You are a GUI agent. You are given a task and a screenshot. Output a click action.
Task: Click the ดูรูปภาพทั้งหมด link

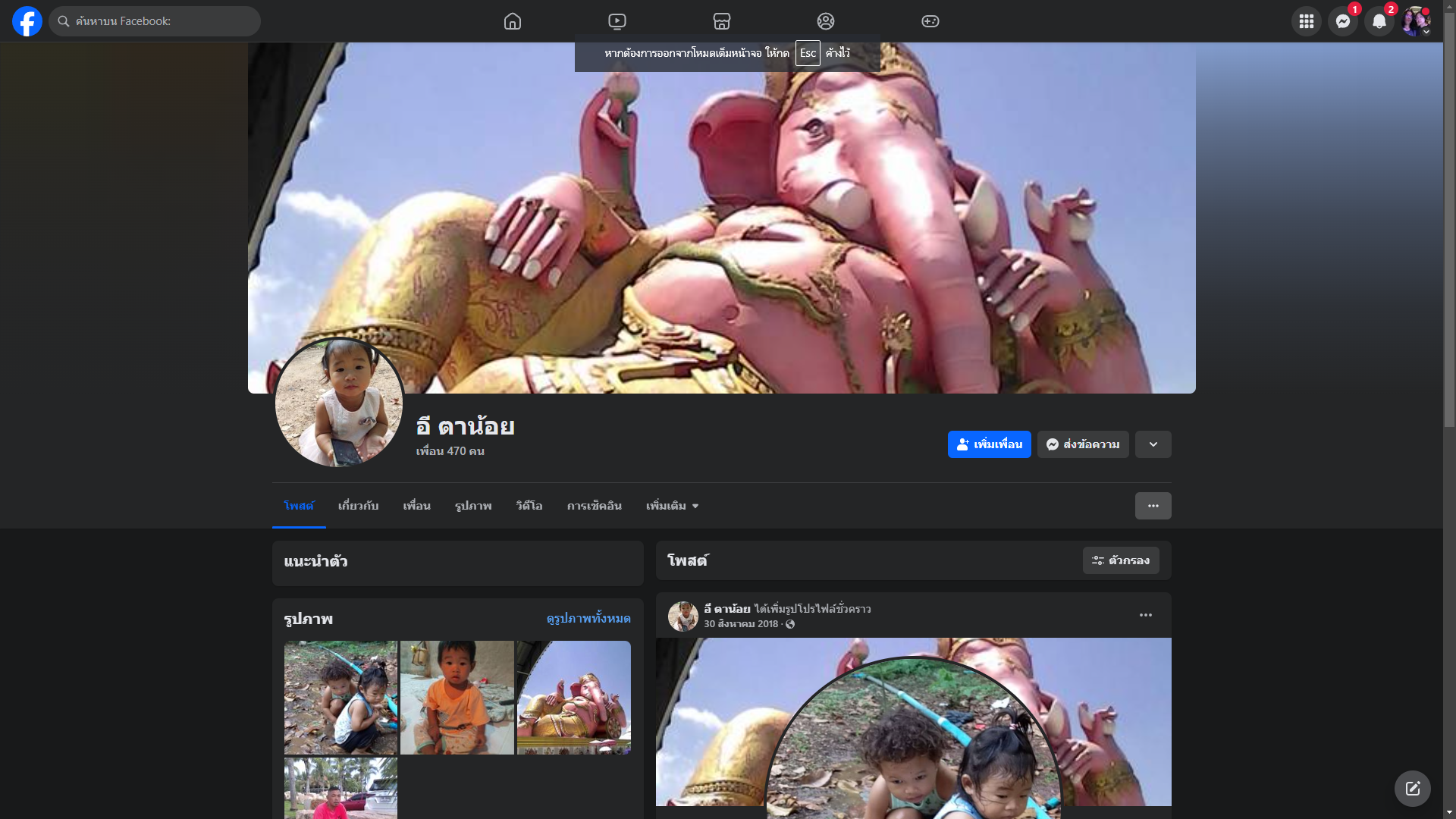tap(588, 619)
